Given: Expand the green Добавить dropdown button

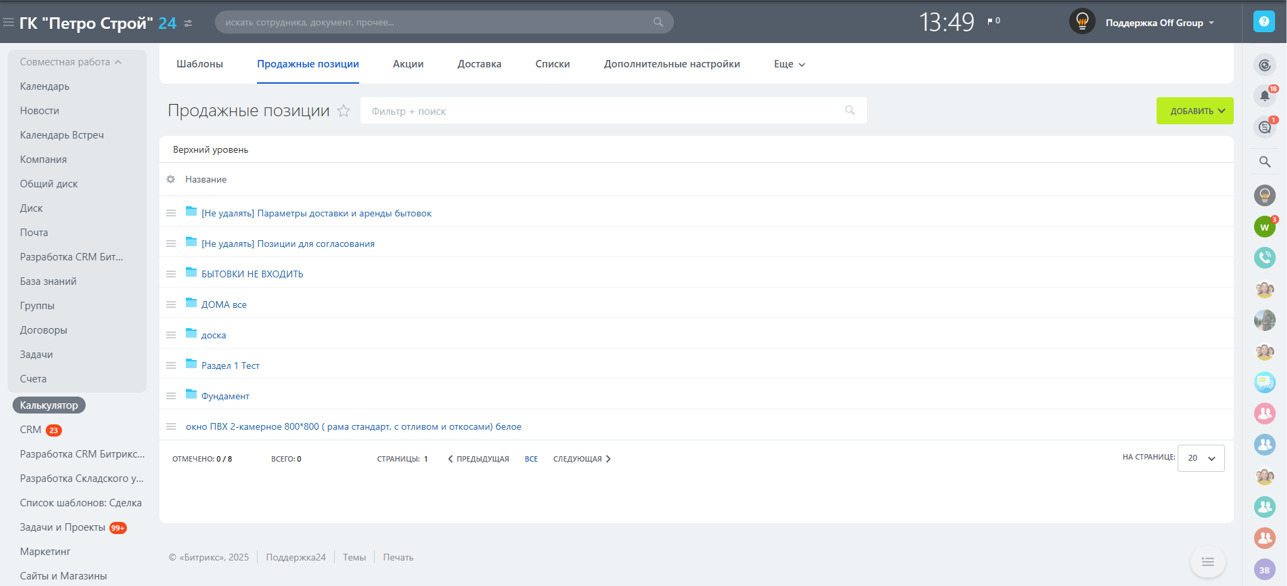Looking at the screenshot, I should tap(1195, 111).
